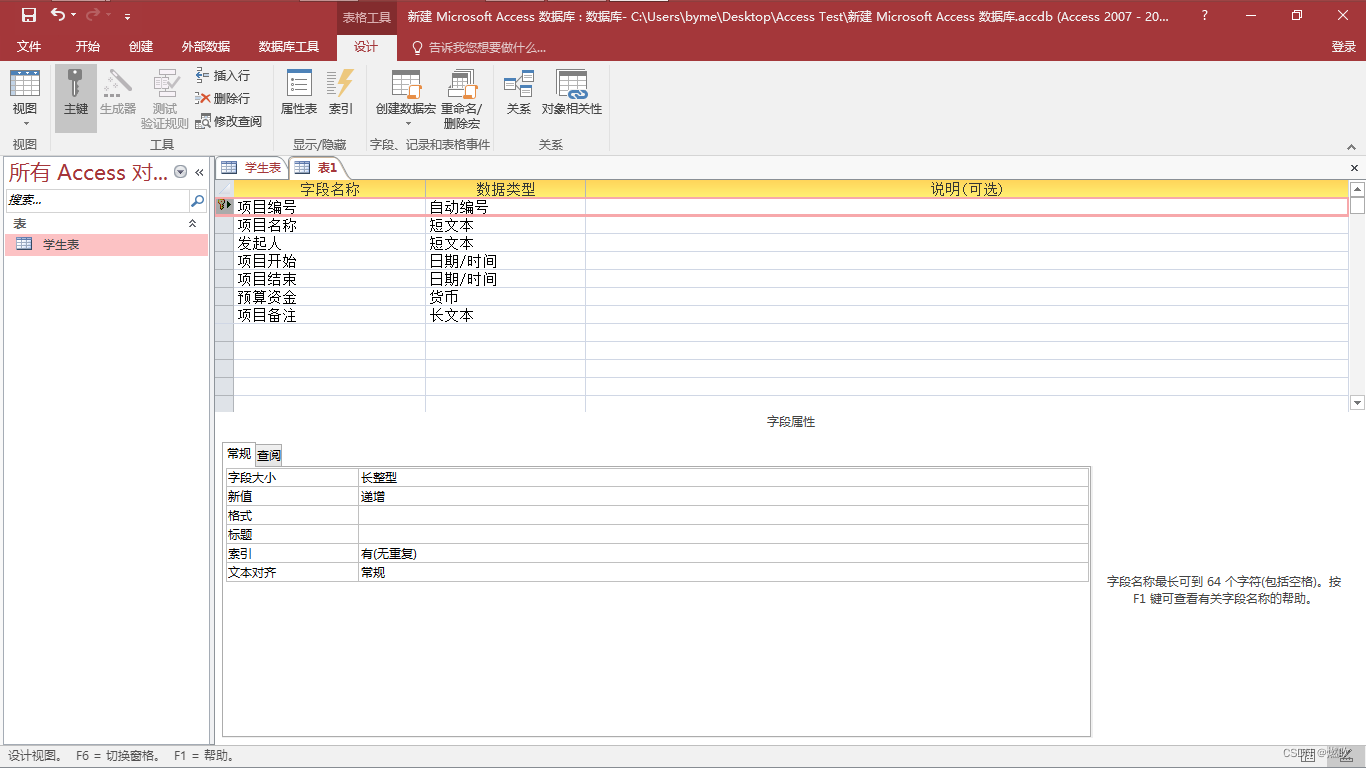Click 修改查阅 modify lookups
The width and height of the screenshot is (1366, 768).
click(229, 121)
